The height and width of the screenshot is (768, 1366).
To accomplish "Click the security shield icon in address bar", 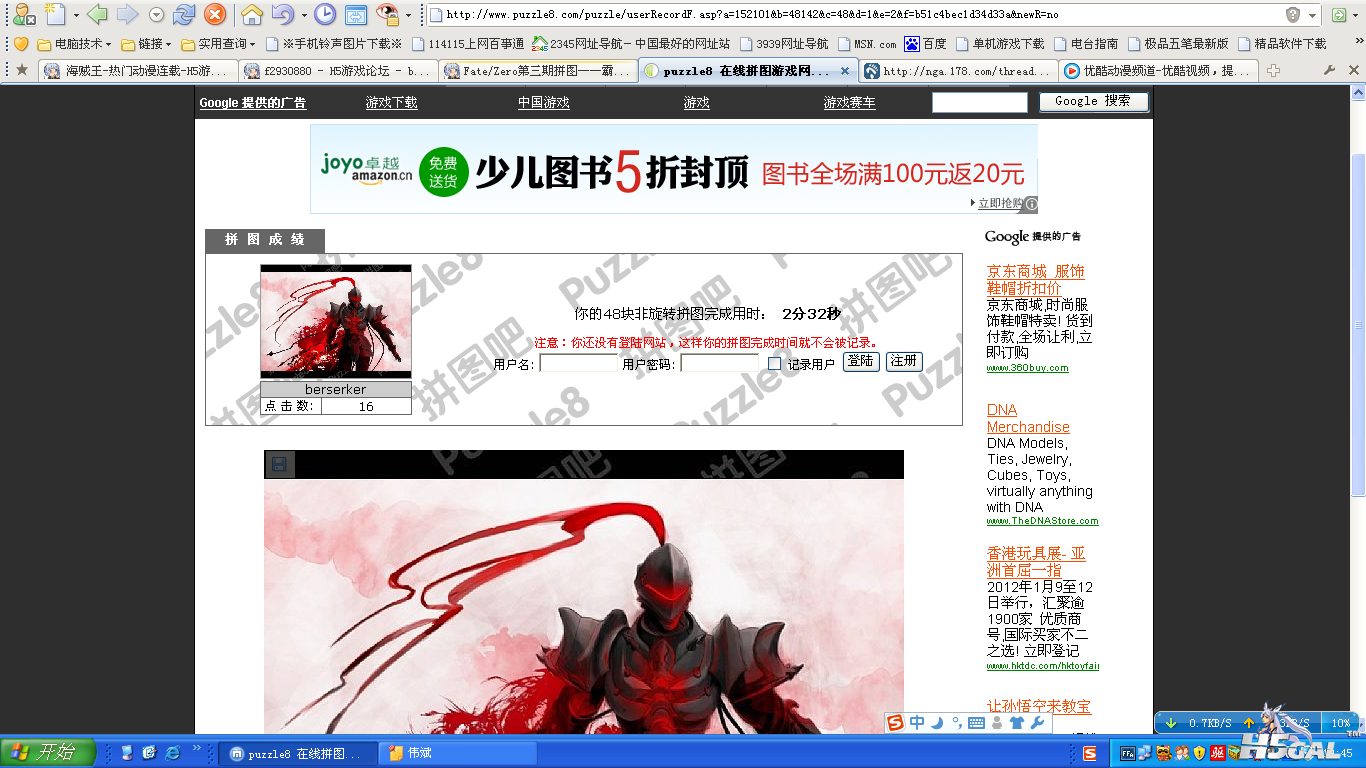I will click(x=1293, y=15).
